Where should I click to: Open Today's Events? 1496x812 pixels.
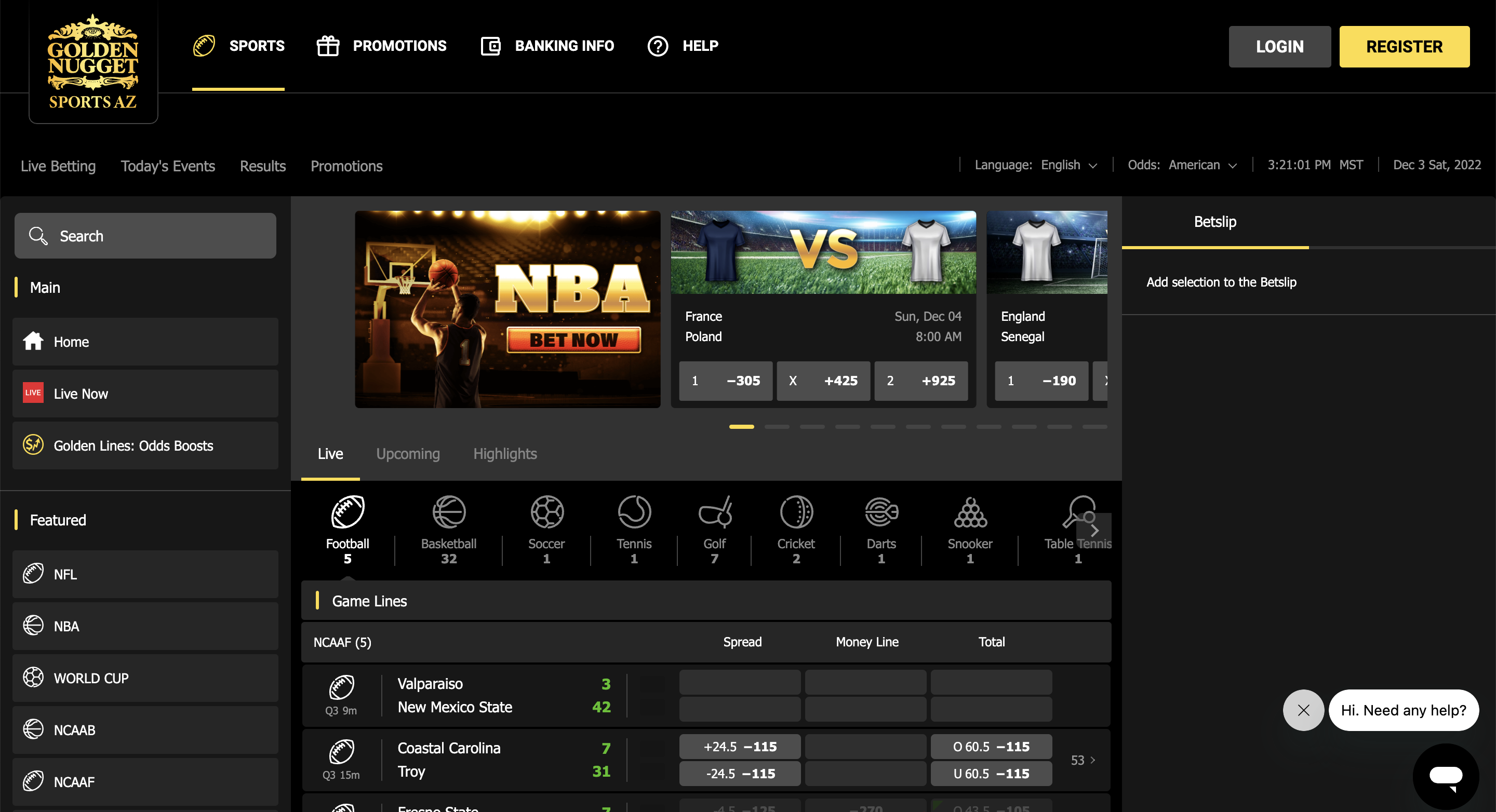click(x=168, y=166)
